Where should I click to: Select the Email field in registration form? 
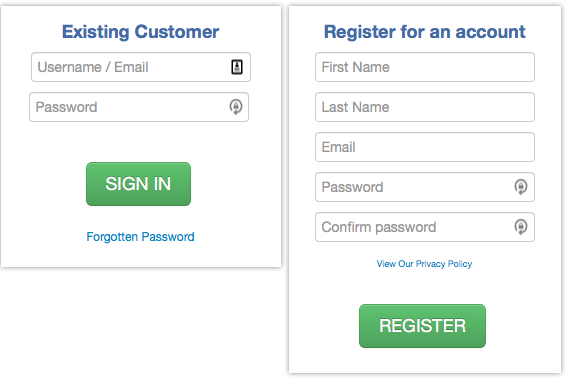click(x=425, y=147)
